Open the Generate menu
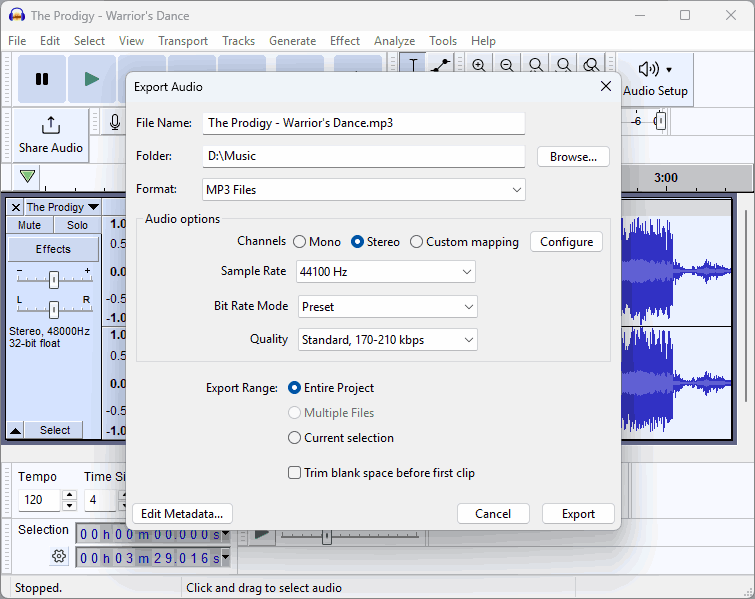The image size is (755, 599). 292,41
